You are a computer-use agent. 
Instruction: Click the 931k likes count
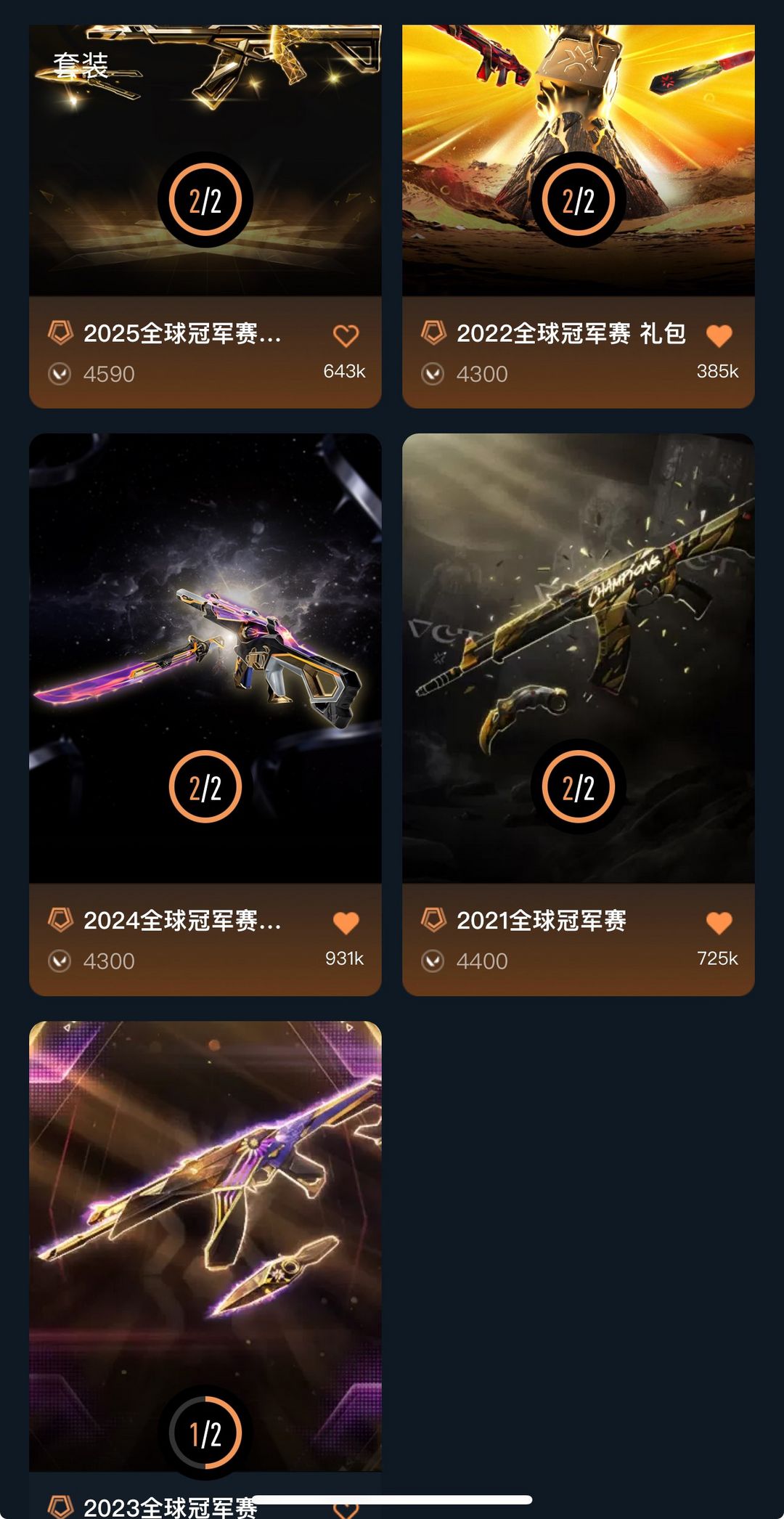coord(344,958)
